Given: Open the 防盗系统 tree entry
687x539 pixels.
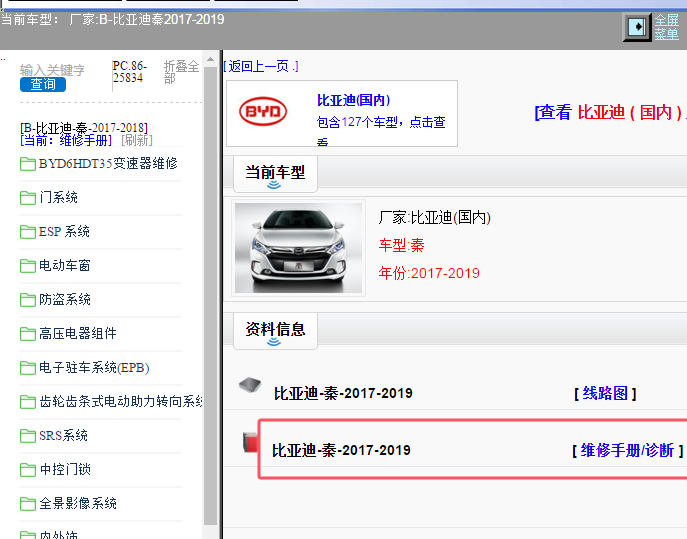Looking at the screenshot, I should coord(65,299).
